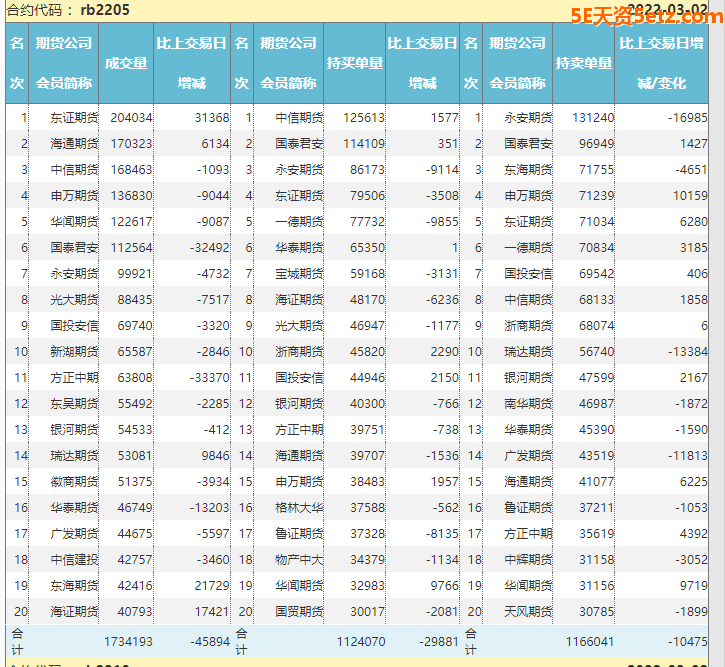Click the 天风期货 cell in short rankings

coord(528,611)
